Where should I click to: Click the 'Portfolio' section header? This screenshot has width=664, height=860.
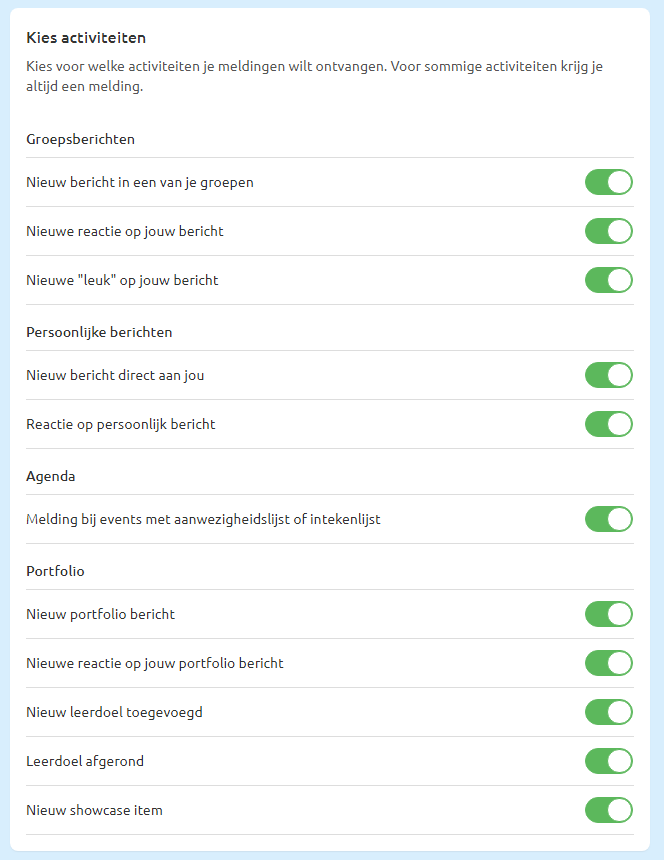tap(55, 571)
